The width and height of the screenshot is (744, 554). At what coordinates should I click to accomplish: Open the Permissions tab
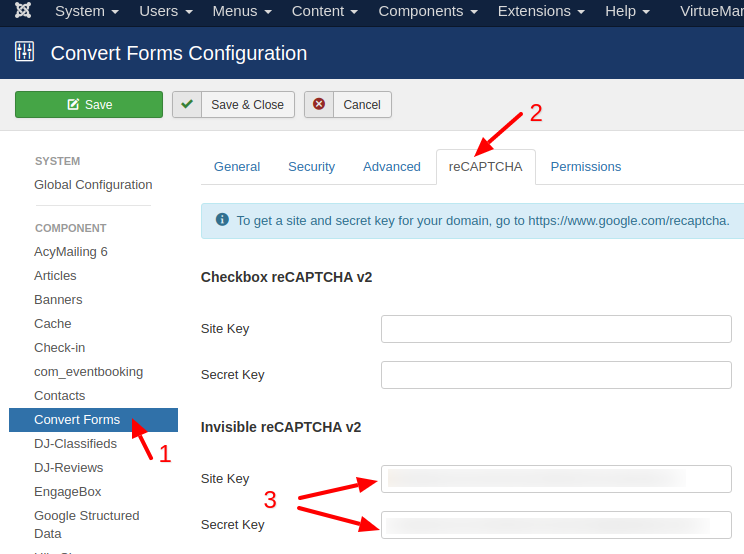(x=585, y=167)
